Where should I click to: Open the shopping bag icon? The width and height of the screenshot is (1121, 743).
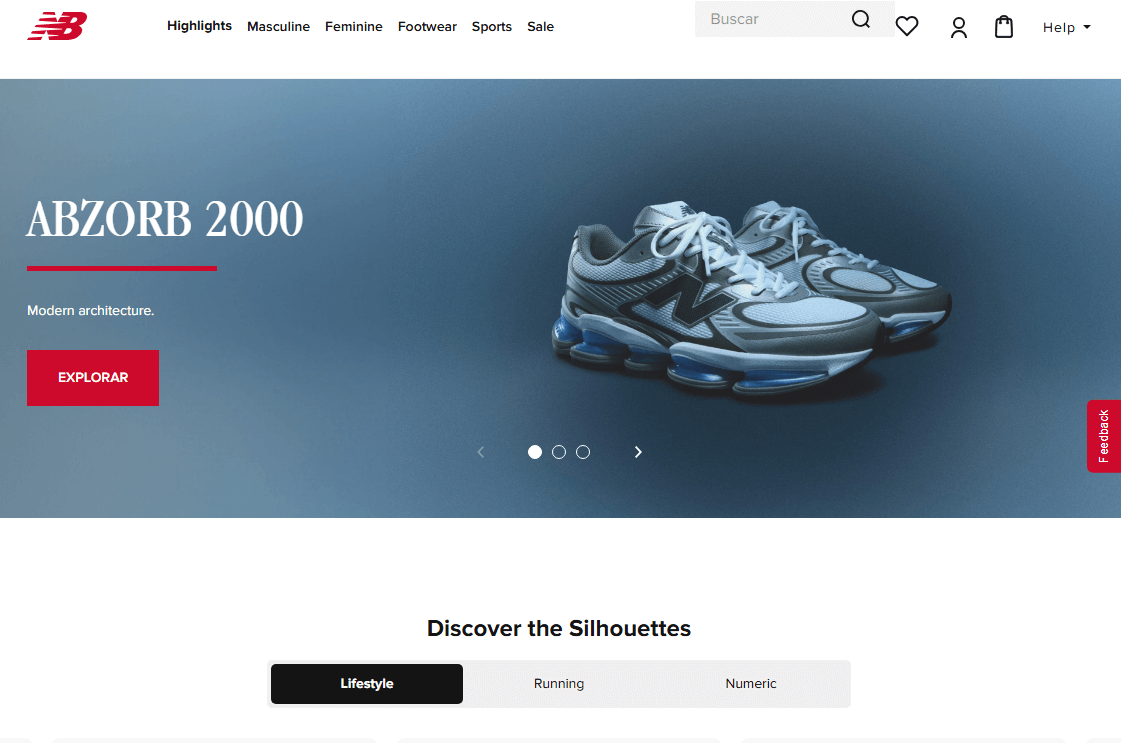coord(1004,26)
